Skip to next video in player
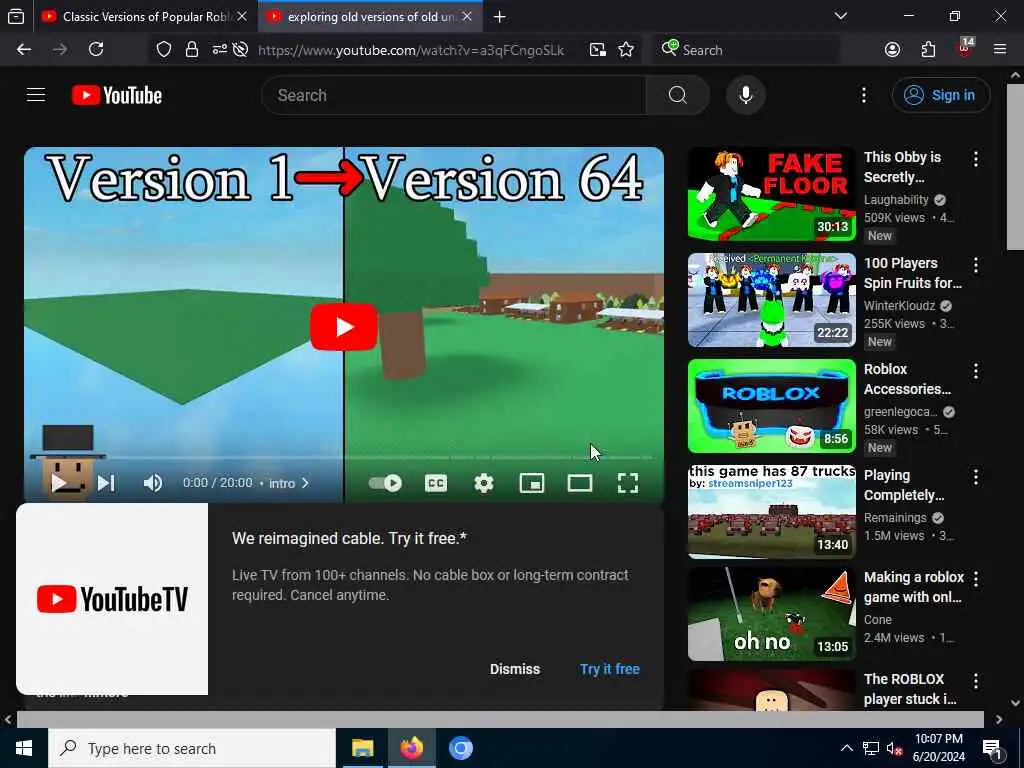This screenshot has height=768, width=1024. click(x=106, y=483)
